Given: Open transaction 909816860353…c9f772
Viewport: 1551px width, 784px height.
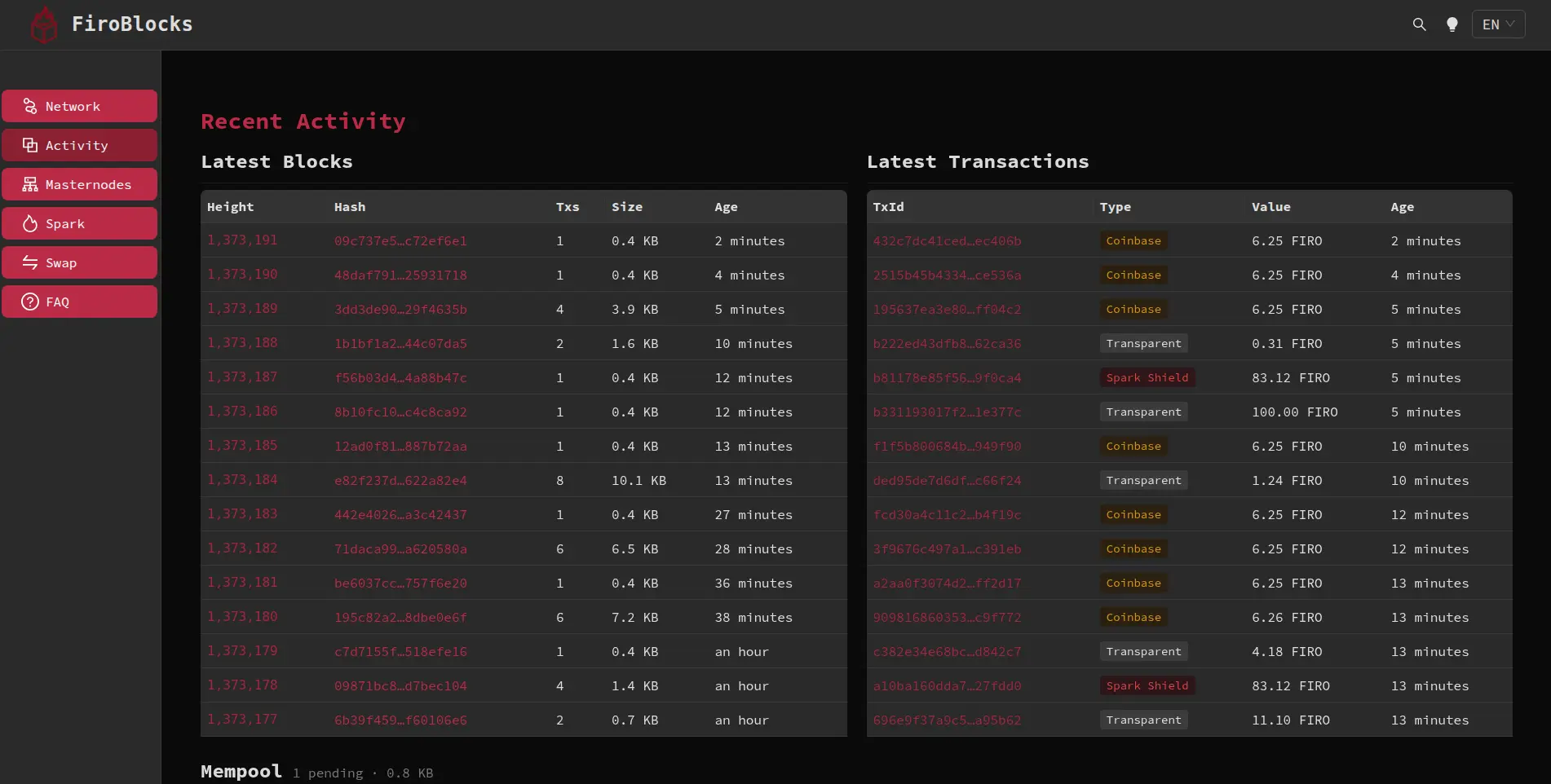Looking at the screenshot, I should tap(947, 618).
